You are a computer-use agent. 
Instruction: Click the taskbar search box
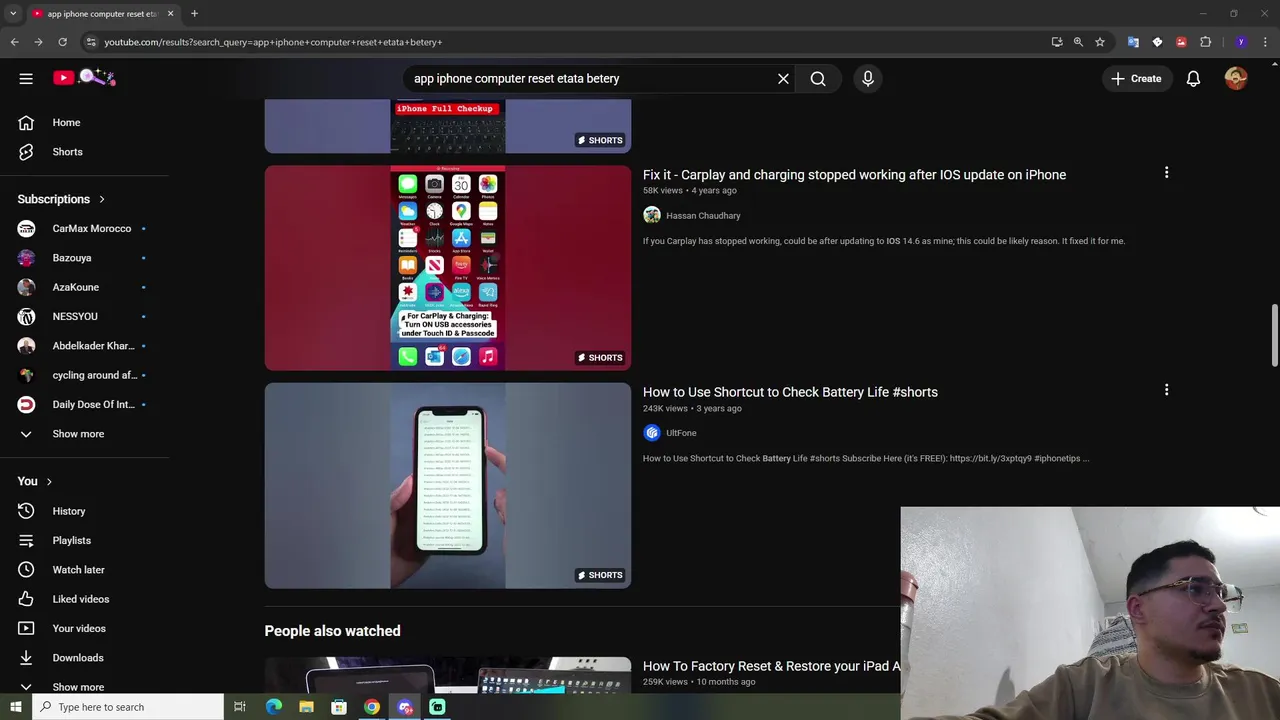pyautogui.click(x=127, y=707)
